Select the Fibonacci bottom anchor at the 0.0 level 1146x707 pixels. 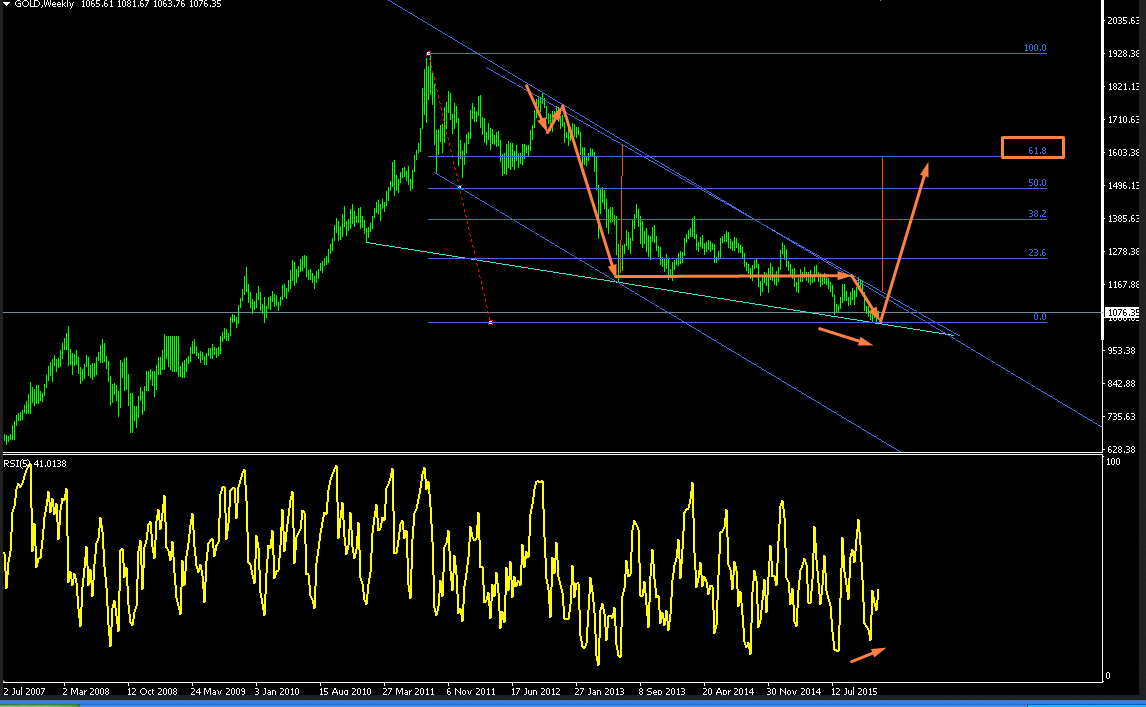tap(490, 322)
